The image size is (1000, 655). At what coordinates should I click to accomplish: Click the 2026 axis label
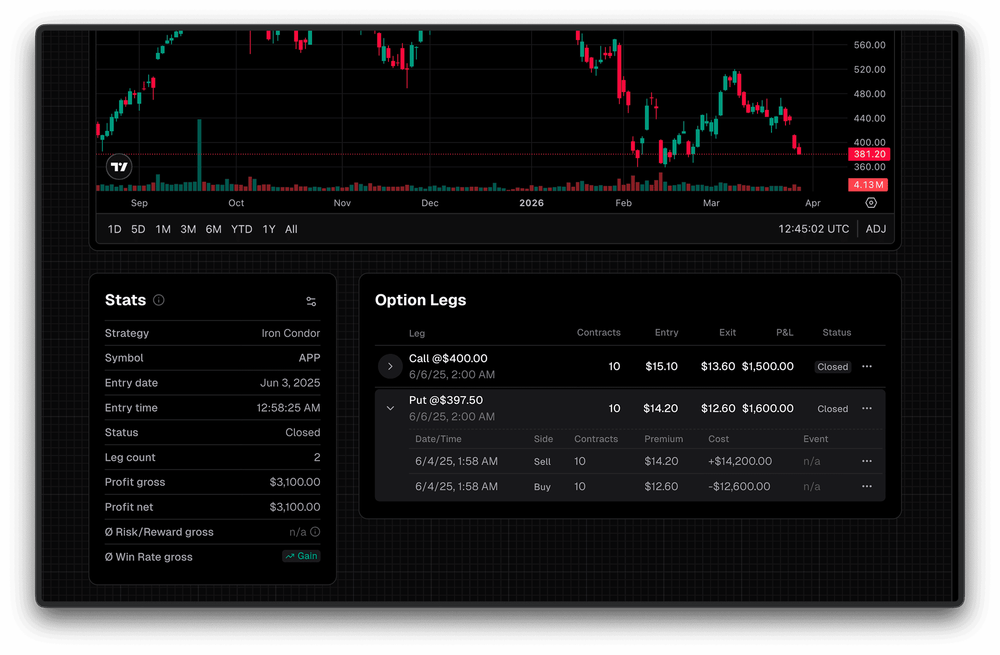[531, 203]
